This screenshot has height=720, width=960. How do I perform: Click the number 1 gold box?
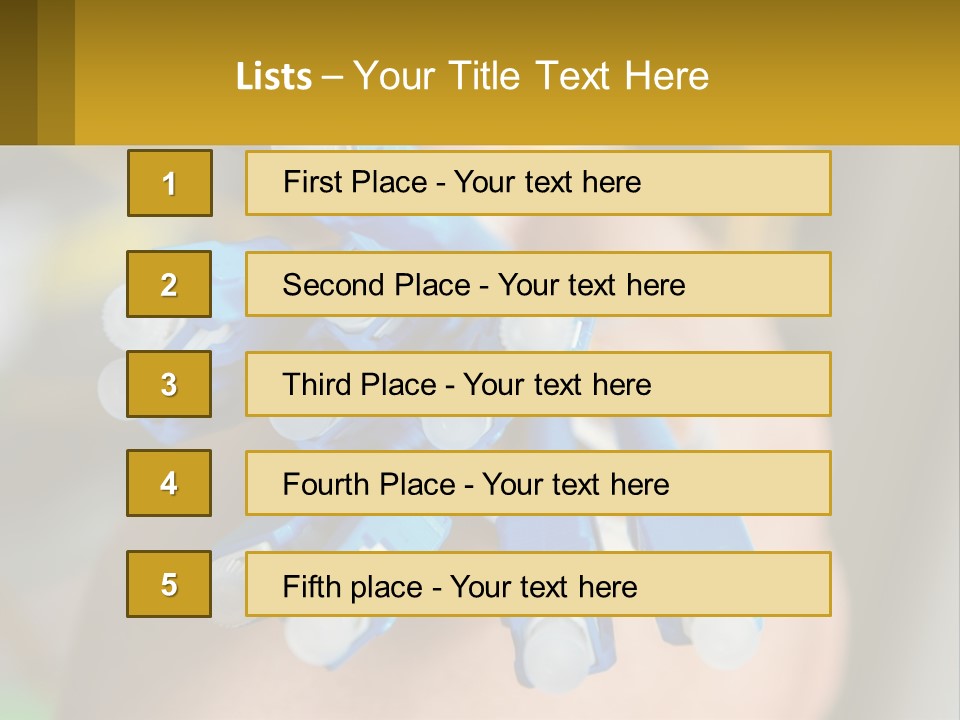tap(169, 183)
